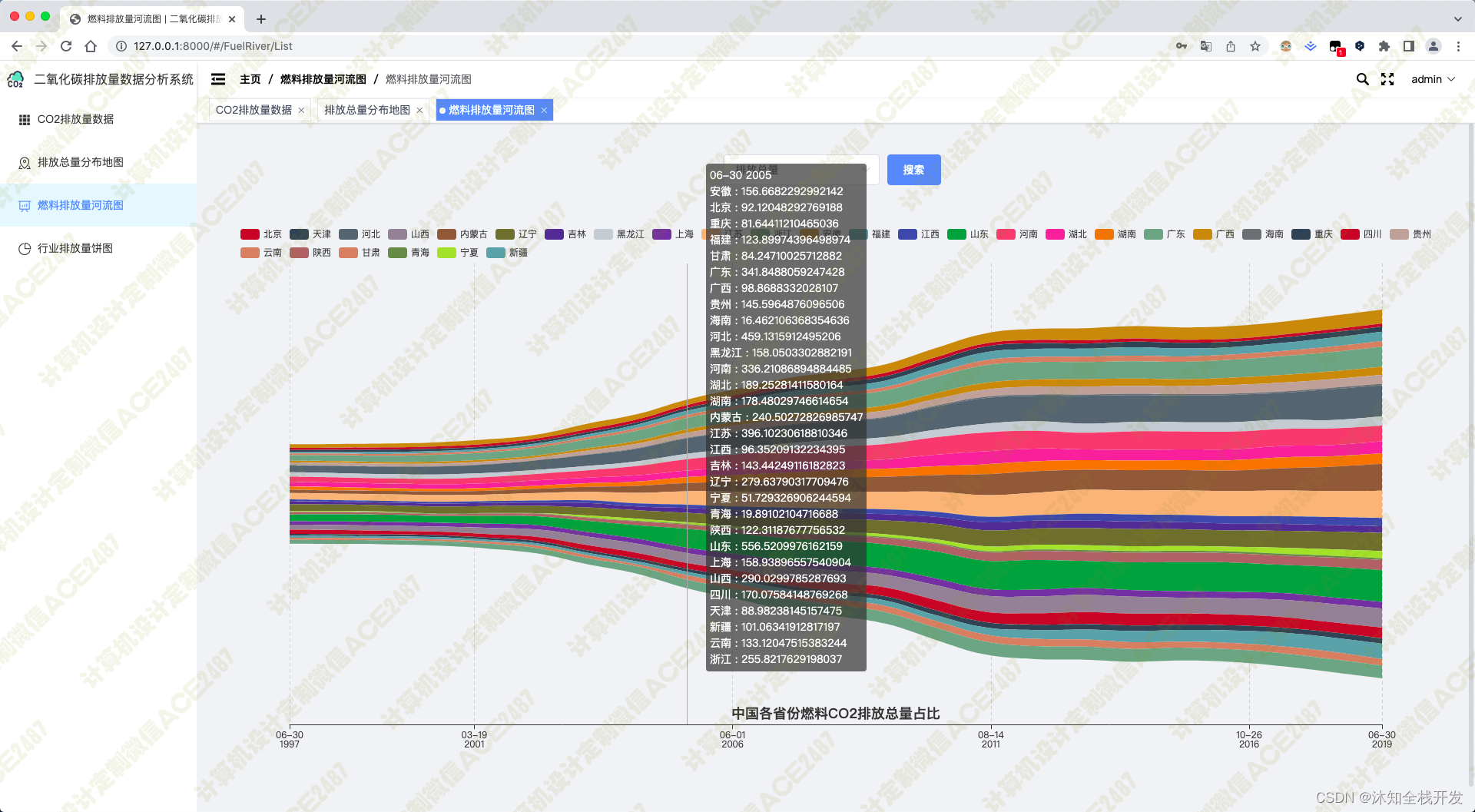The height and width of the screenshot is (812, 1475).
Task: Close the 排放总量分布地图 tab via its x
Action: pyautogui.click(x=419, y=111)
